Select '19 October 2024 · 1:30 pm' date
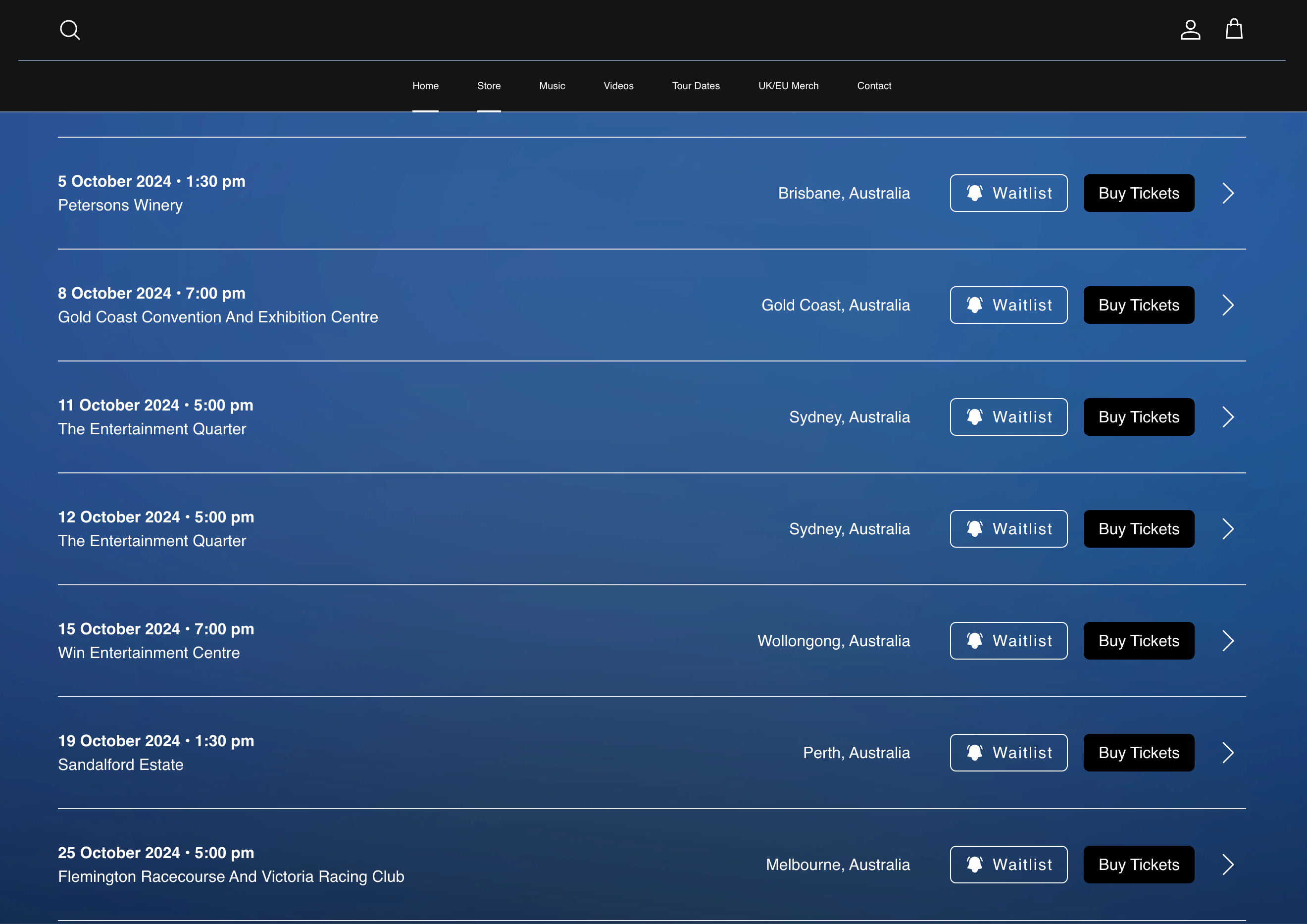The image size is (1307, 924). [x=156, y=741]
